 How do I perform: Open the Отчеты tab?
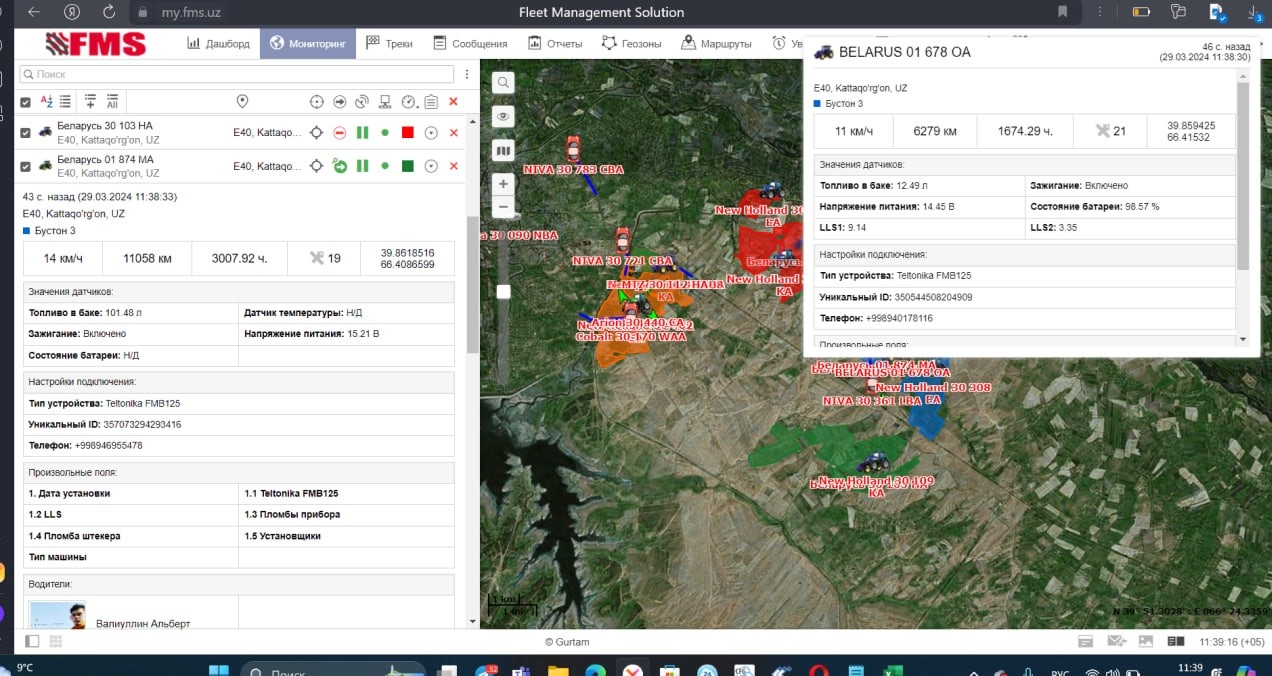pos(555,43)
